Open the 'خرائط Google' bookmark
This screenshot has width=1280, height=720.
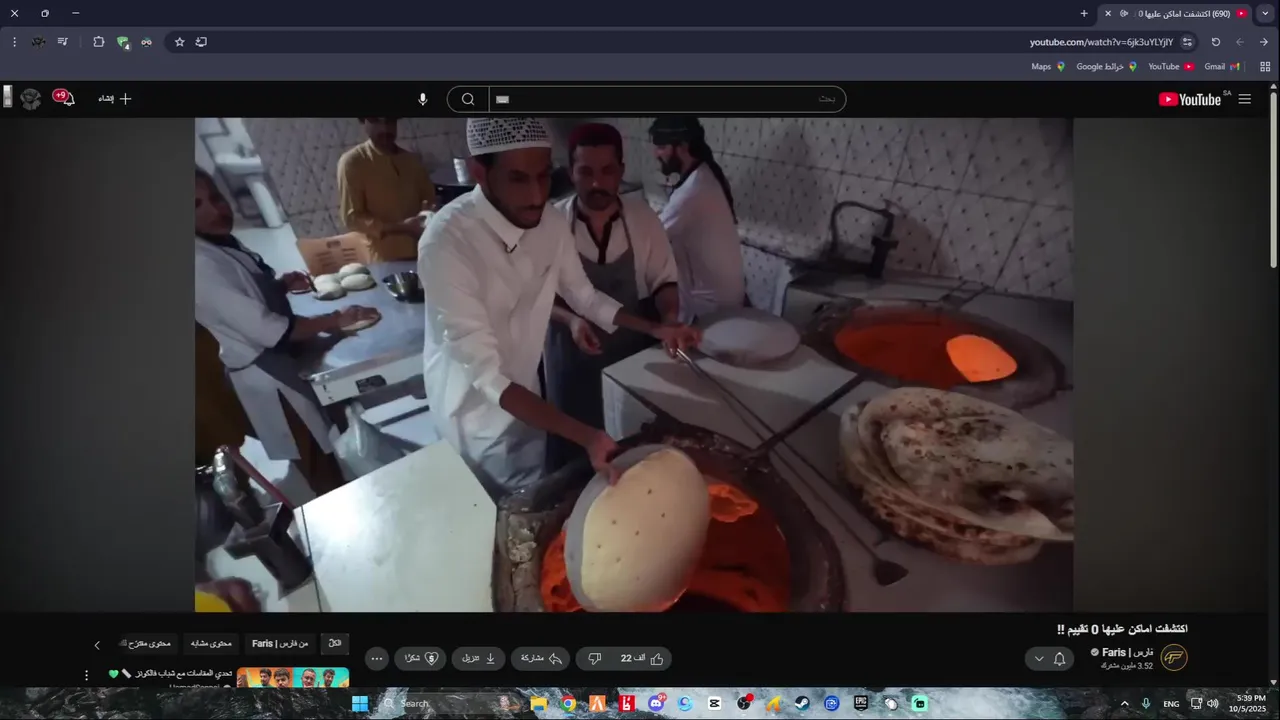pyautogui.click(x=1107, y=67)
